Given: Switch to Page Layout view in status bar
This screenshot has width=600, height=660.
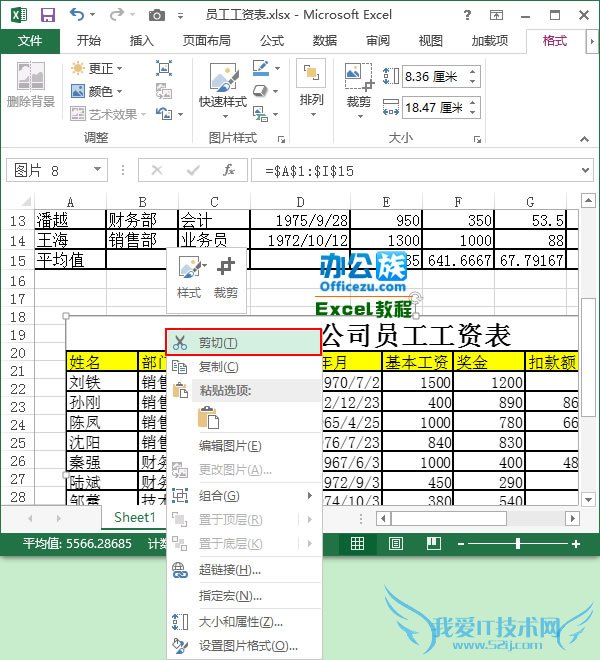Looking at the screenshot, I should pos(396,544).
